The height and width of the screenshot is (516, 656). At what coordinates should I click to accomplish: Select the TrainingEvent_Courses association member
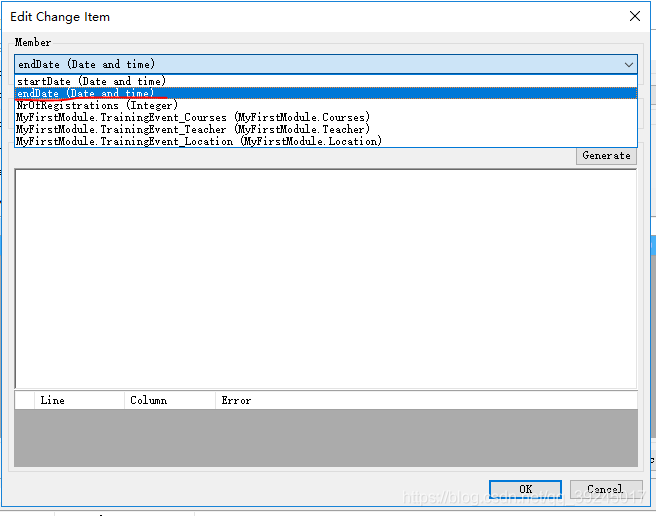click(x=192, y=117)
